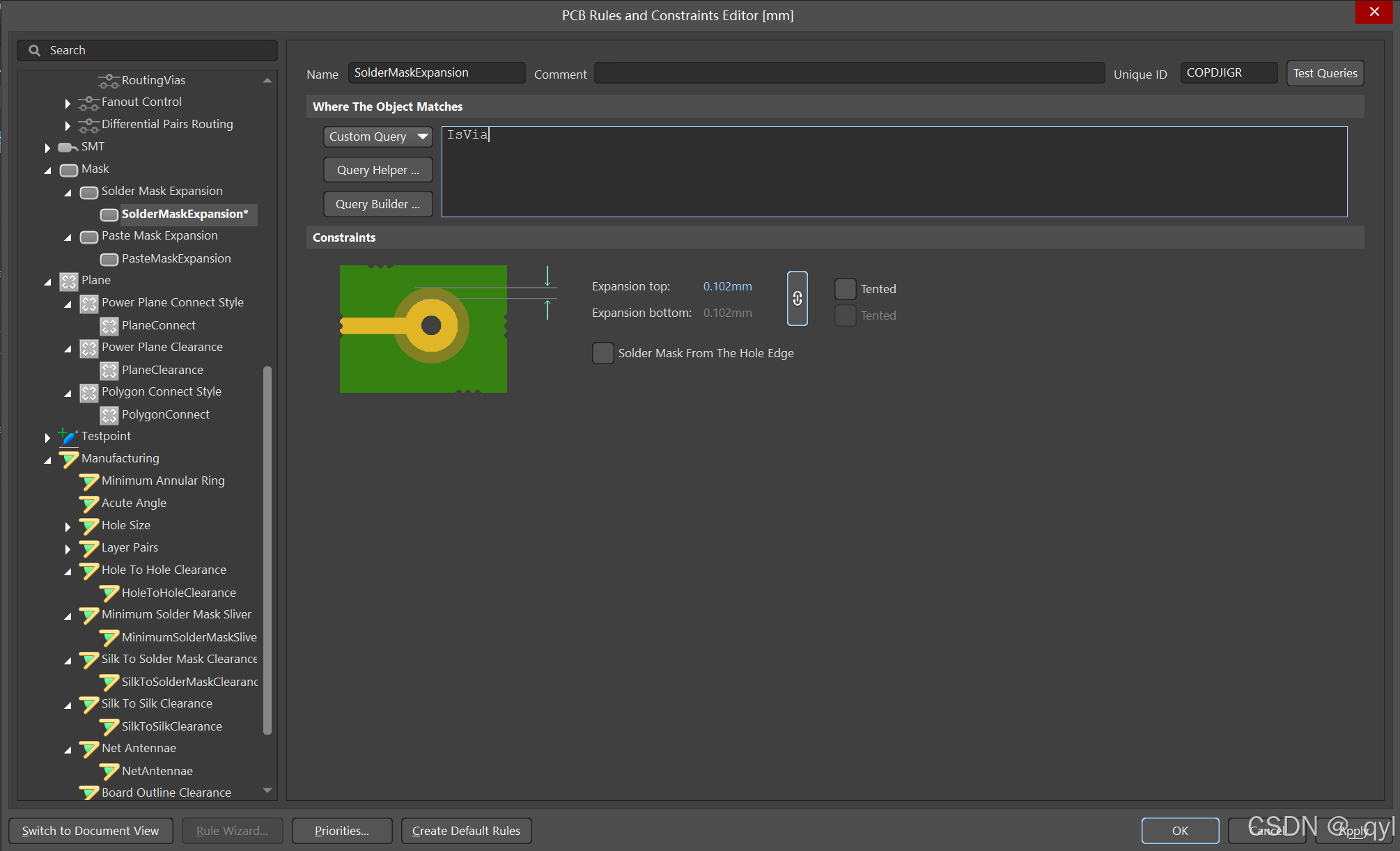Click the SMT category icon
Viewport: 1400px width, 851px height.
(68, 147)
